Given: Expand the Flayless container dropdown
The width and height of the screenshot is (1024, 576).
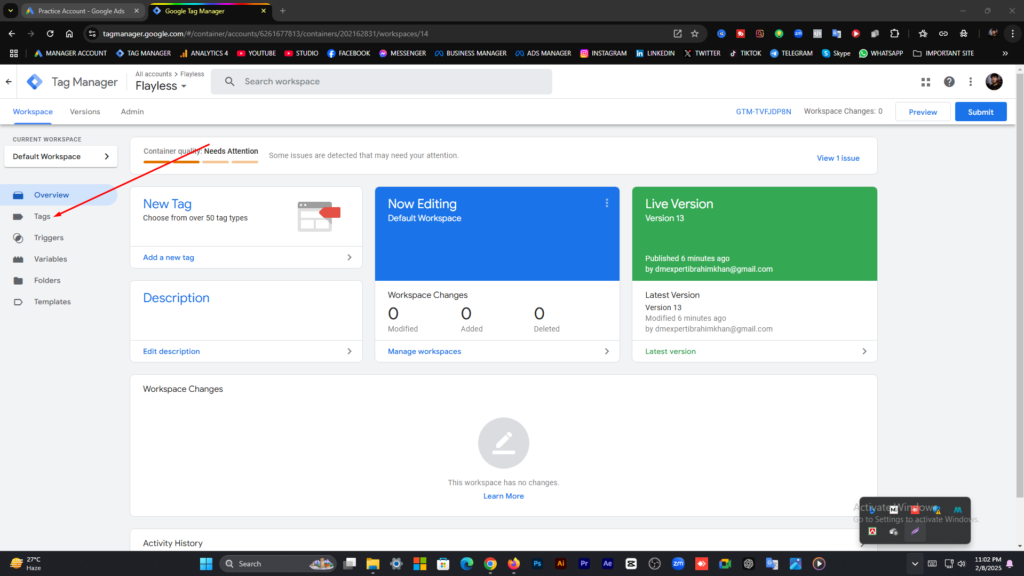Looking at the screenshot, I should tap(161, 86).
